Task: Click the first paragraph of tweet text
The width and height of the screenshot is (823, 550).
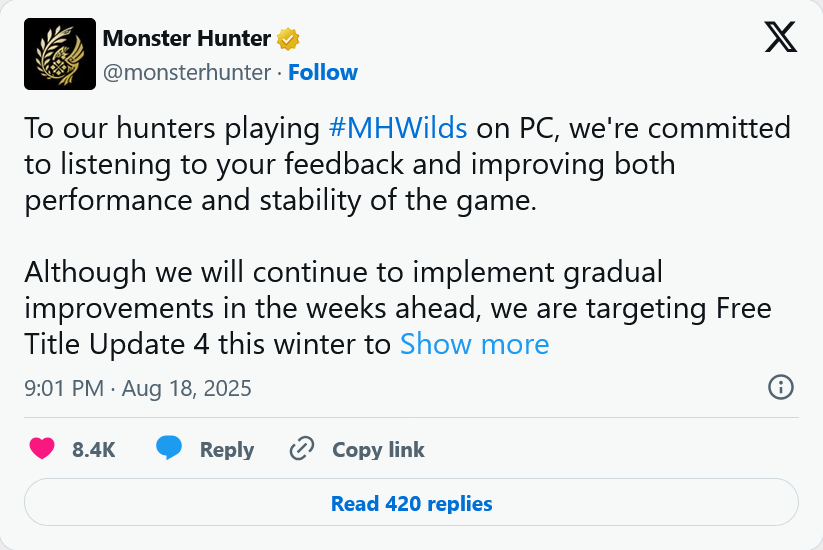Action: point(407,164)
